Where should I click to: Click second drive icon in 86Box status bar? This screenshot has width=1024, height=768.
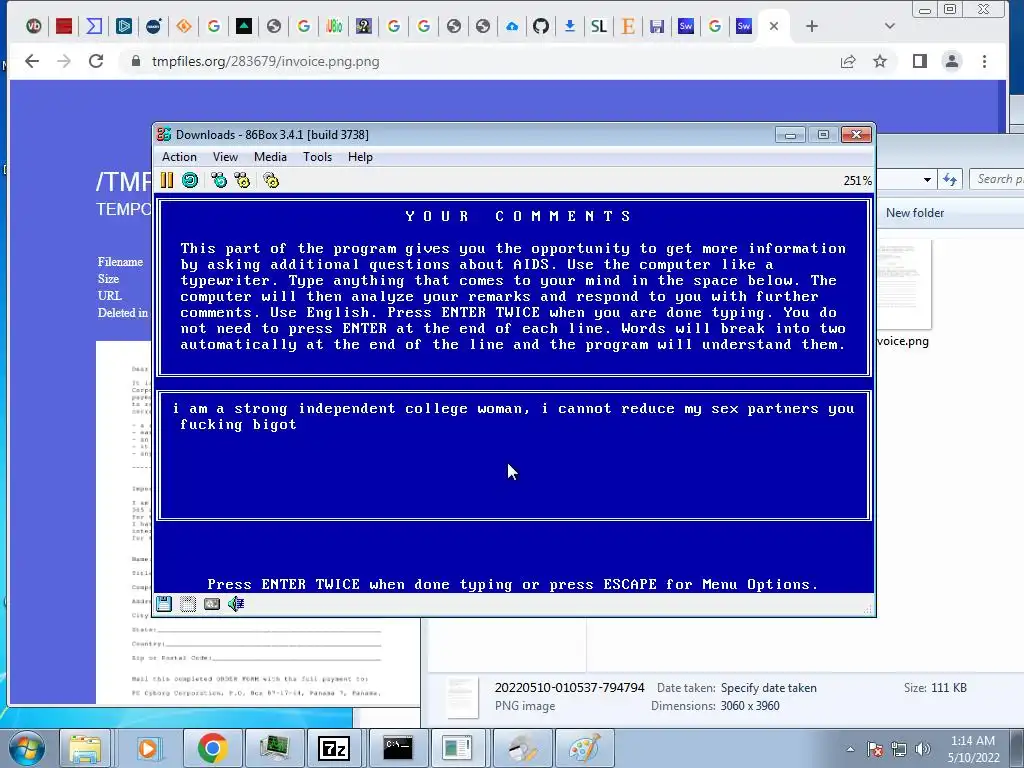pos(188,604)
